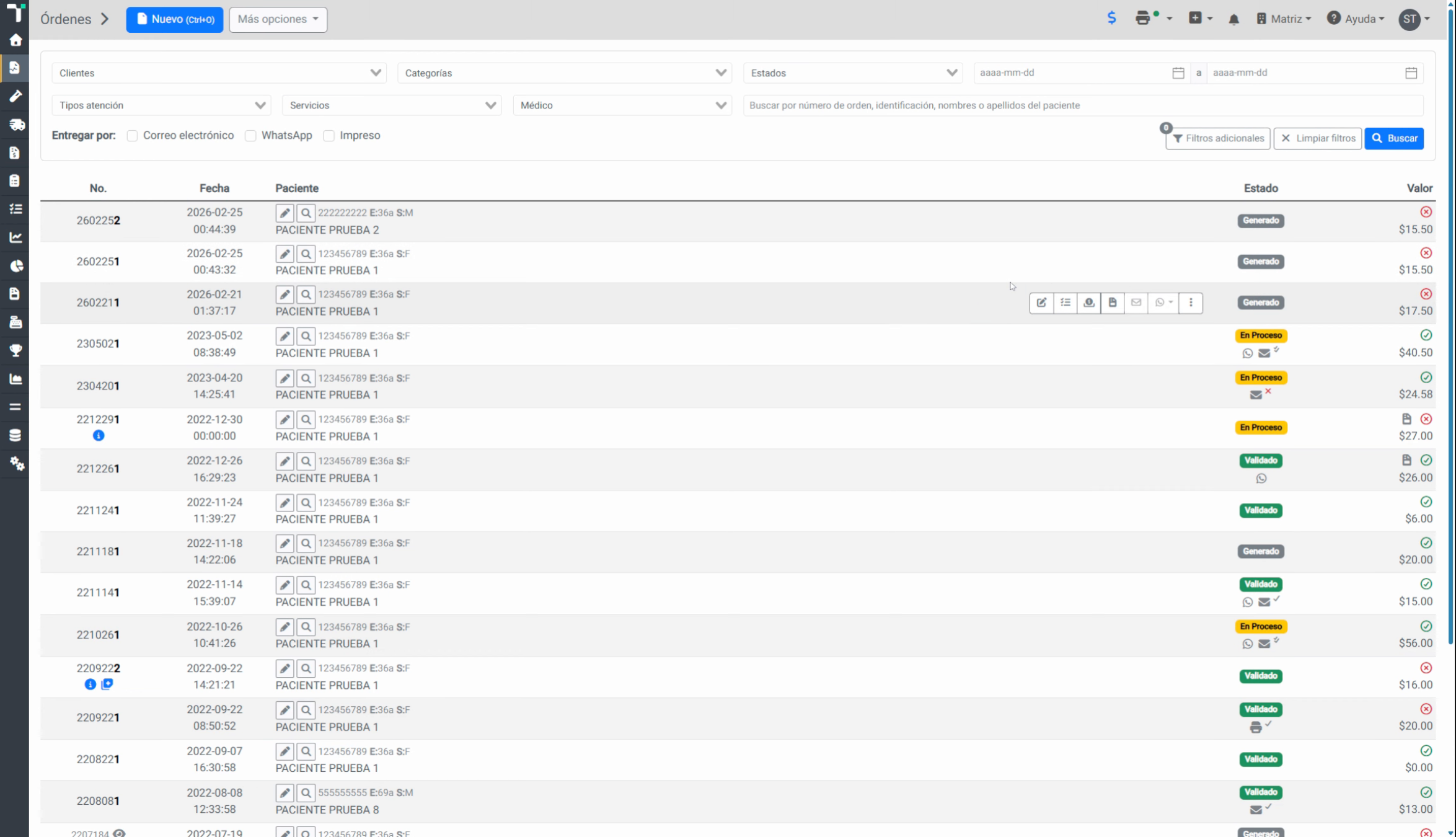The height and width of the screenshot is (837, 1456).
Task: Open the home icon in the sidebar
Action: pos(15,40)
